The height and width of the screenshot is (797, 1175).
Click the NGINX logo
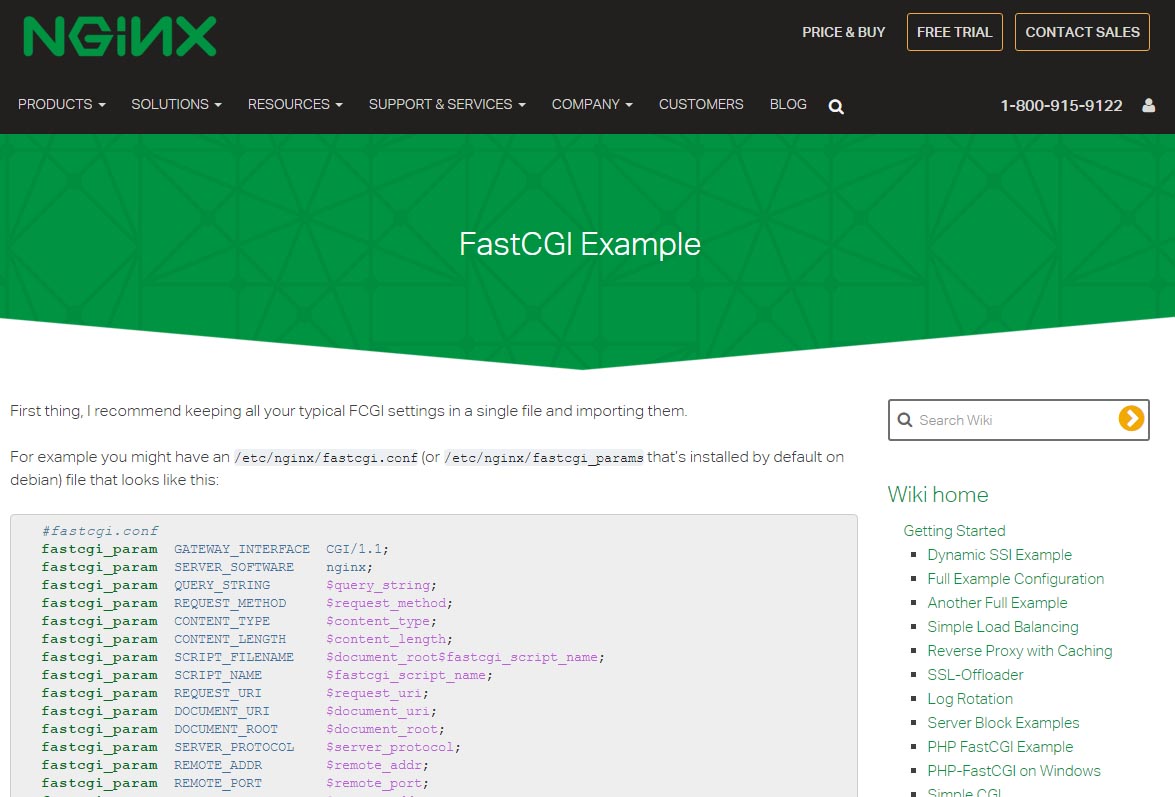click(x=119, y=35)
